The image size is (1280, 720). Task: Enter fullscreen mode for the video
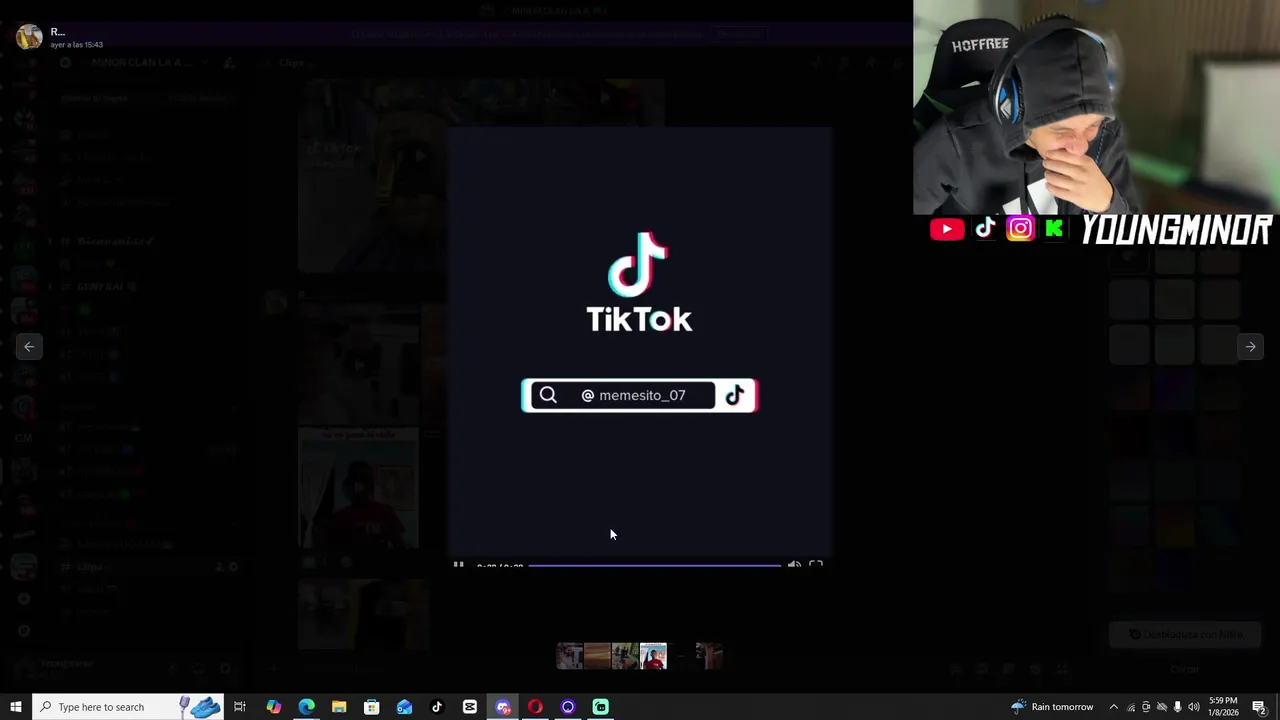point(816,565)
